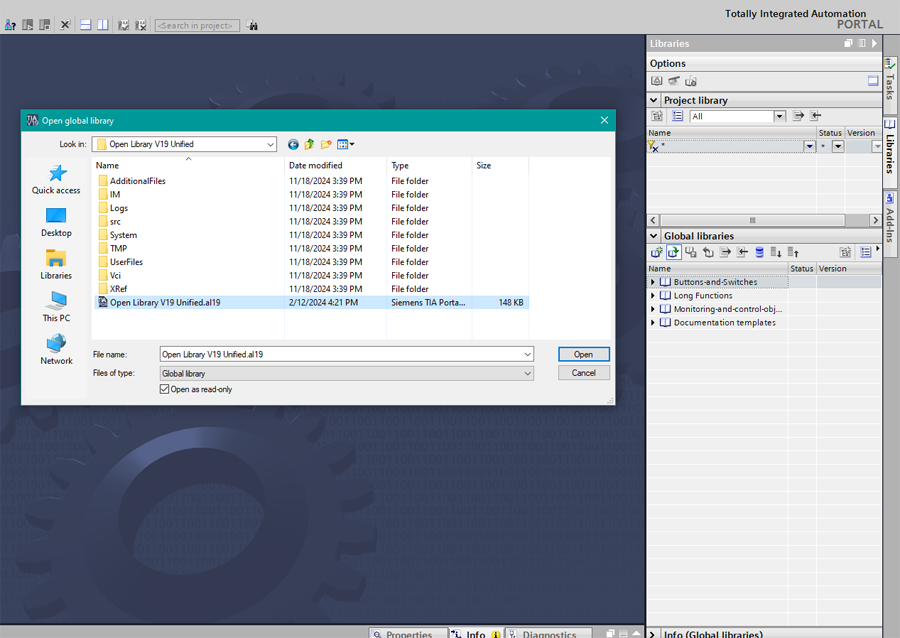Select Open Library V19 Unified.al19 file

click(311, 302)
